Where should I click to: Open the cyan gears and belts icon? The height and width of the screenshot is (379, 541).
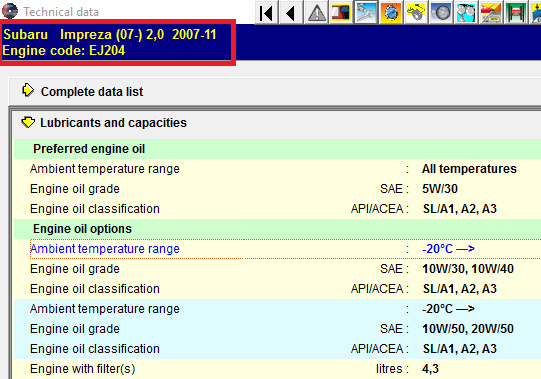tap(465, 13)
